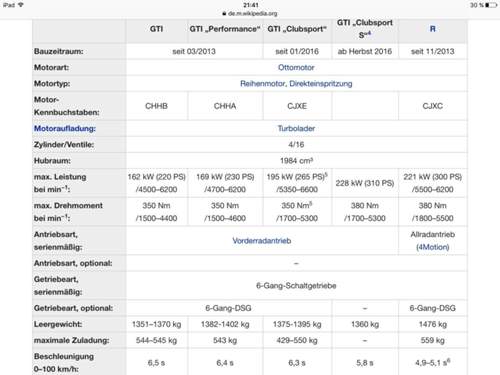The width and height of the screenshot is (500, 375).
Task: Tap footnote 4 on Clubsport S header
Action: click(369, 33)
